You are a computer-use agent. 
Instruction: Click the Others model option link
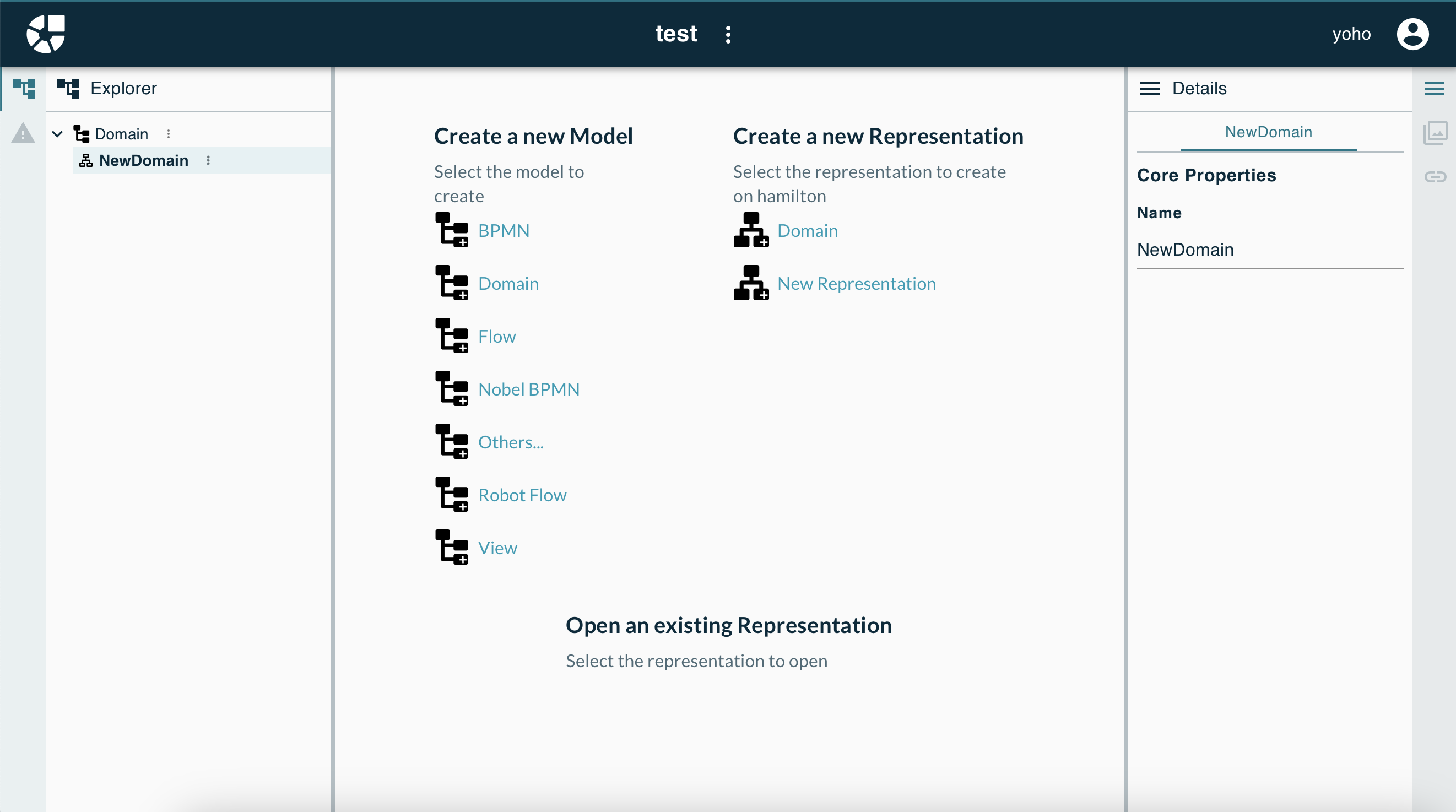click(511, 441)
